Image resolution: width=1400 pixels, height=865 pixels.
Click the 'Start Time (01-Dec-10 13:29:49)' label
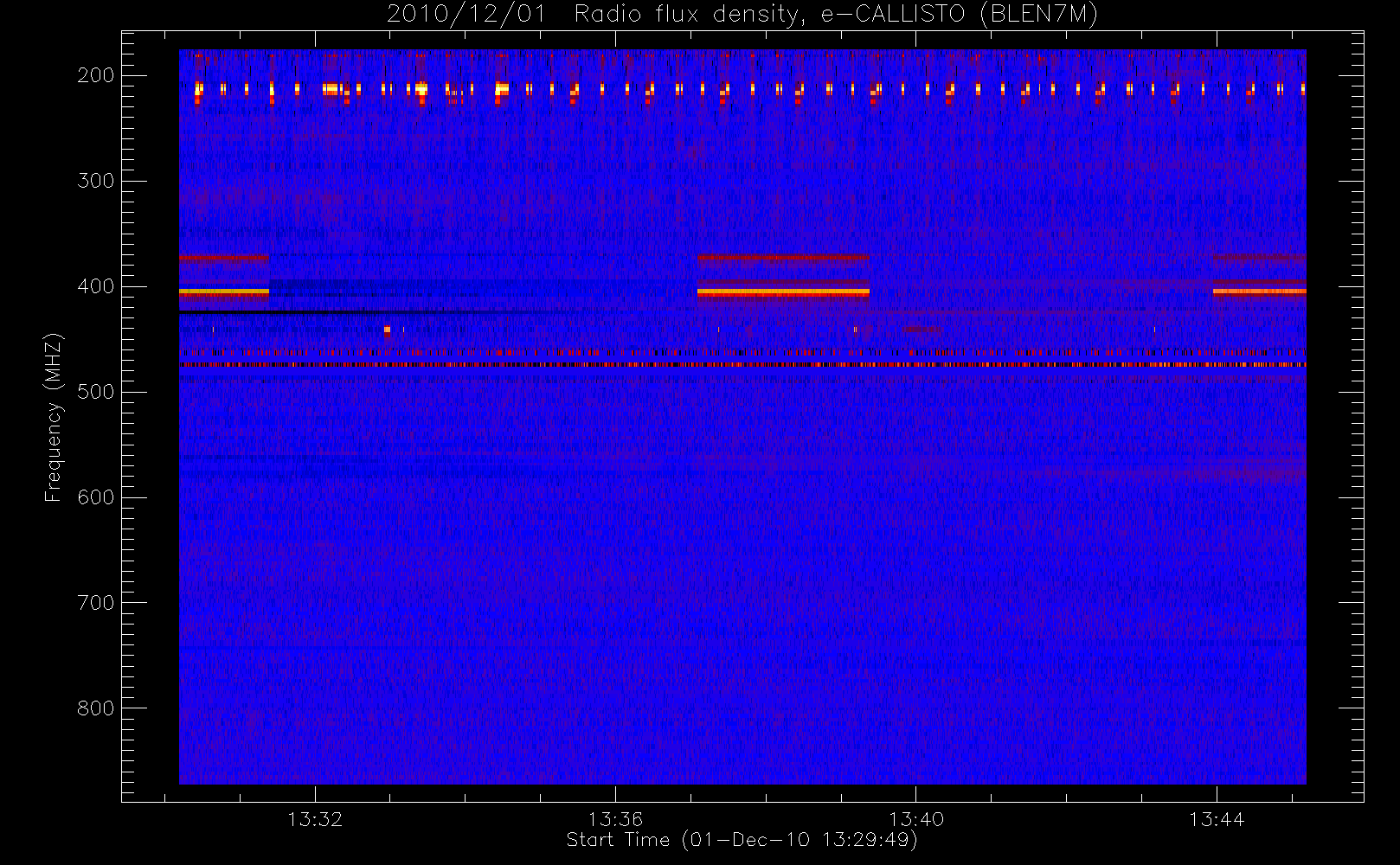click(742, 840)
